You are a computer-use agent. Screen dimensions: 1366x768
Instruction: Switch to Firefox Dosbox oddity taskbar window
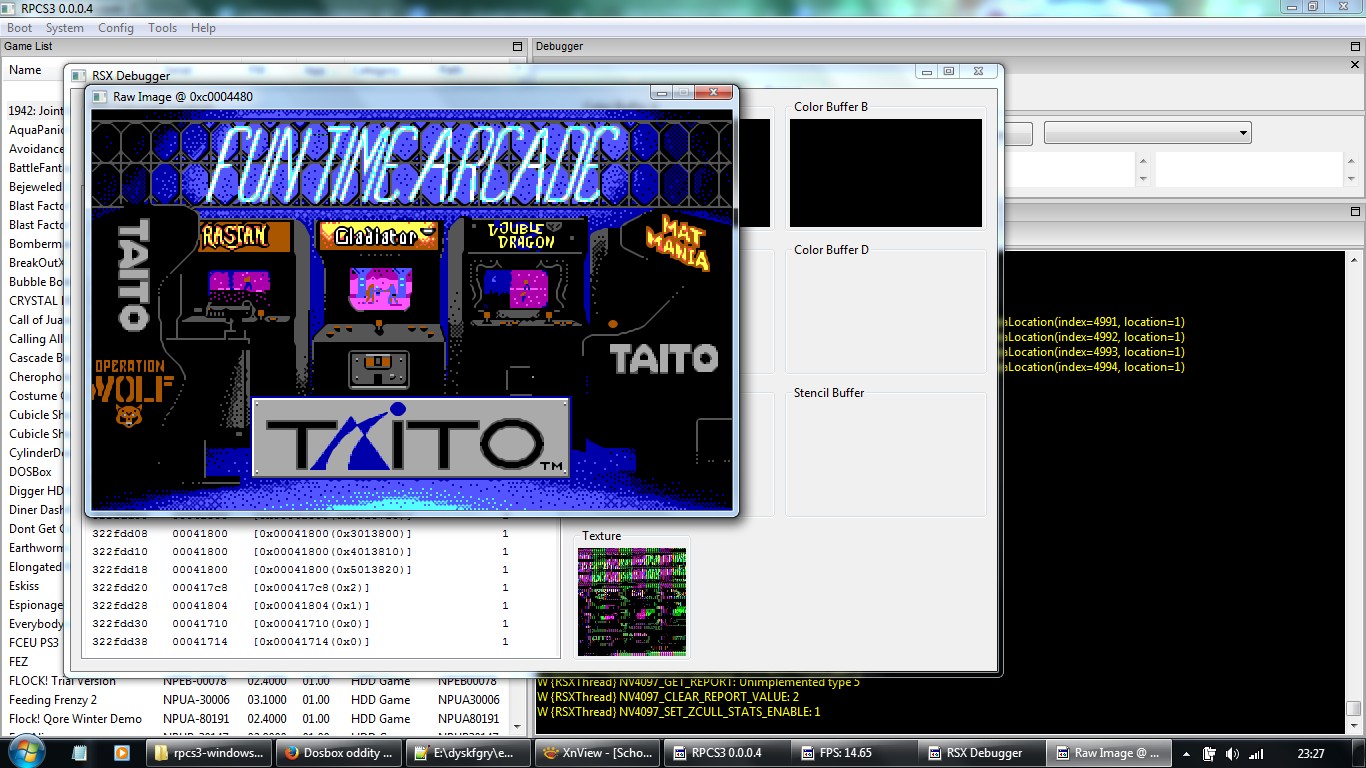pyautogui.click(x=337, y=753)
